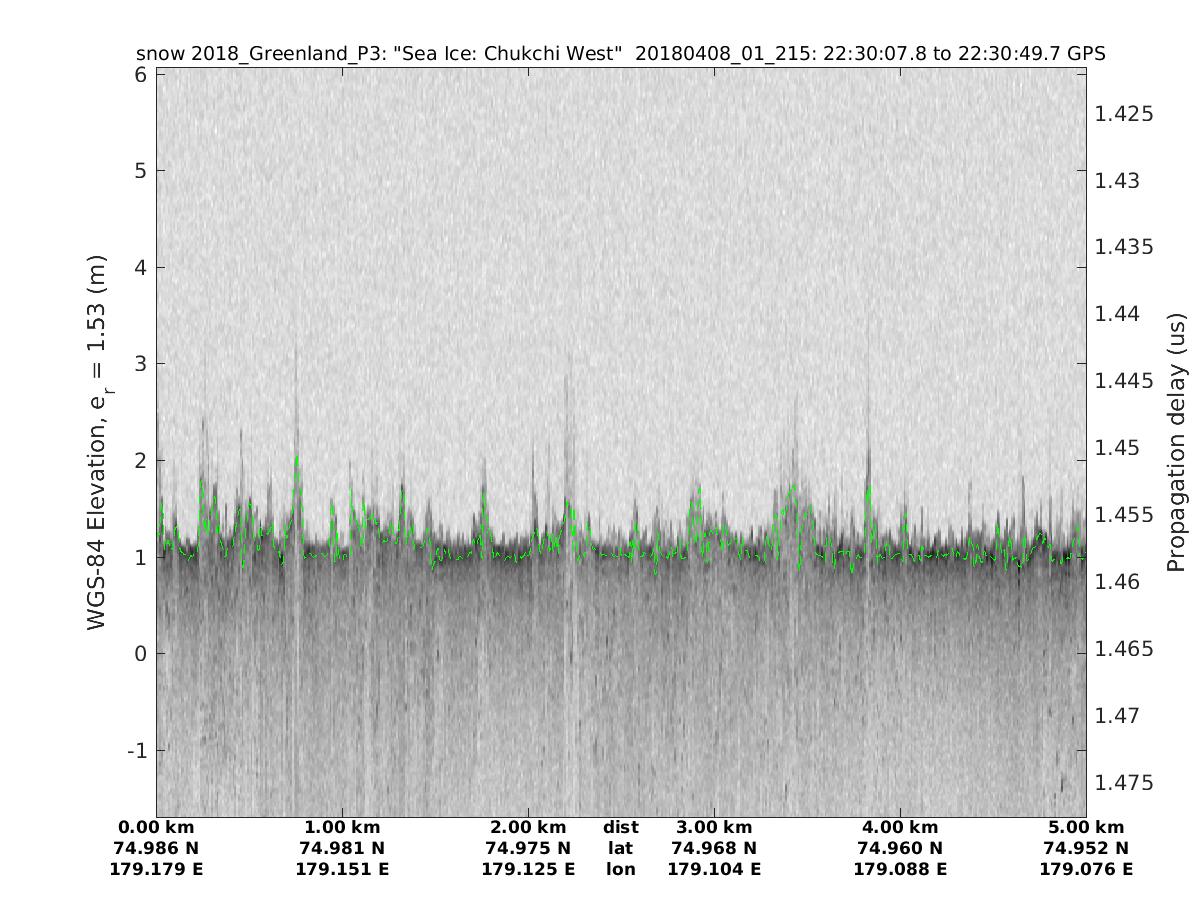Click the Propagation delay (us) axis label

[1177, 442]
